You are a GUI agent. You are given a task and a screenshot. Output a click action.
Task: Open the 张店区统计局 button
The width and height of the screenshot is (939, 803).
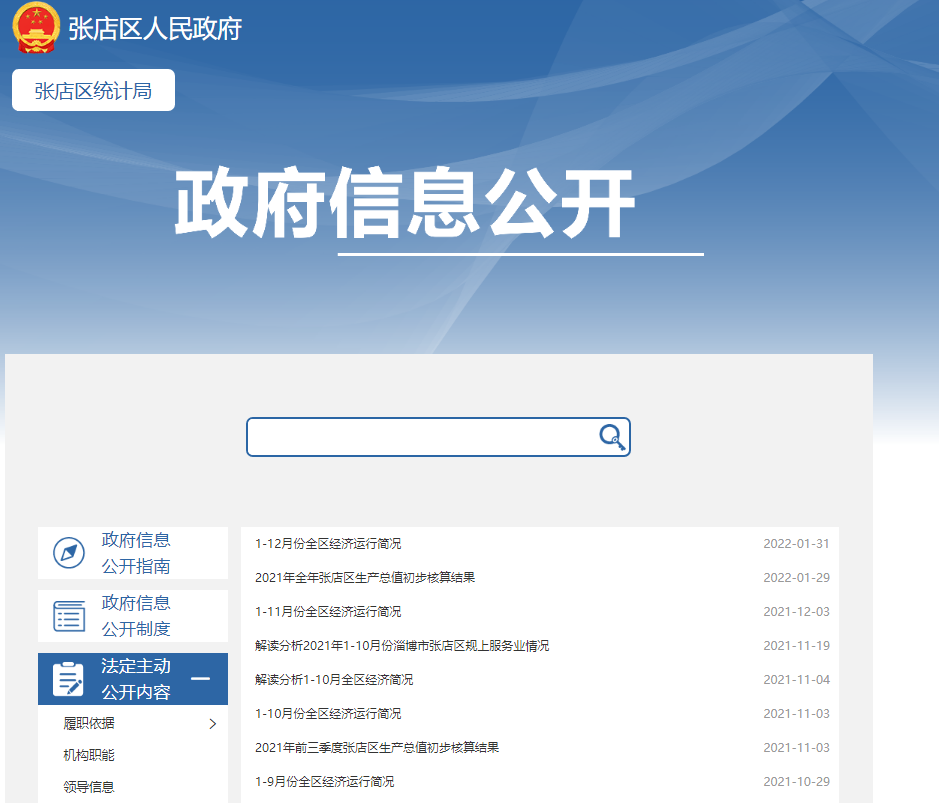click(x=93, y=91)
